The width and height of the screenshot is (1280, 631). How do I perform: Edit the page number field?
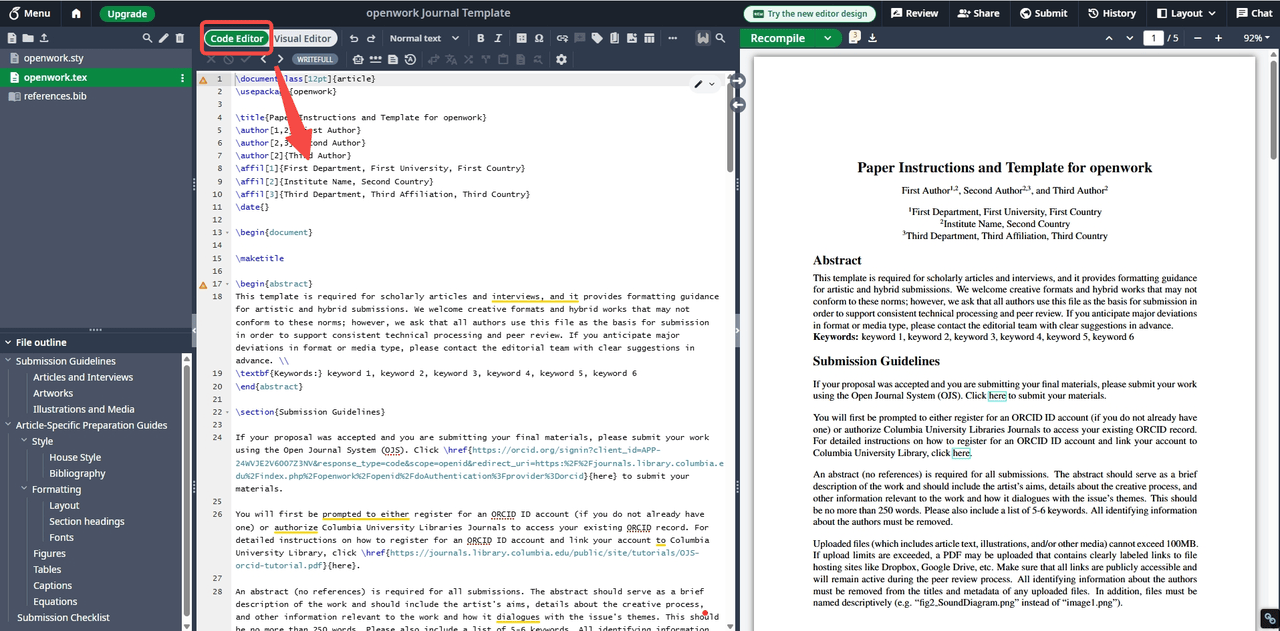[1151, 36]
